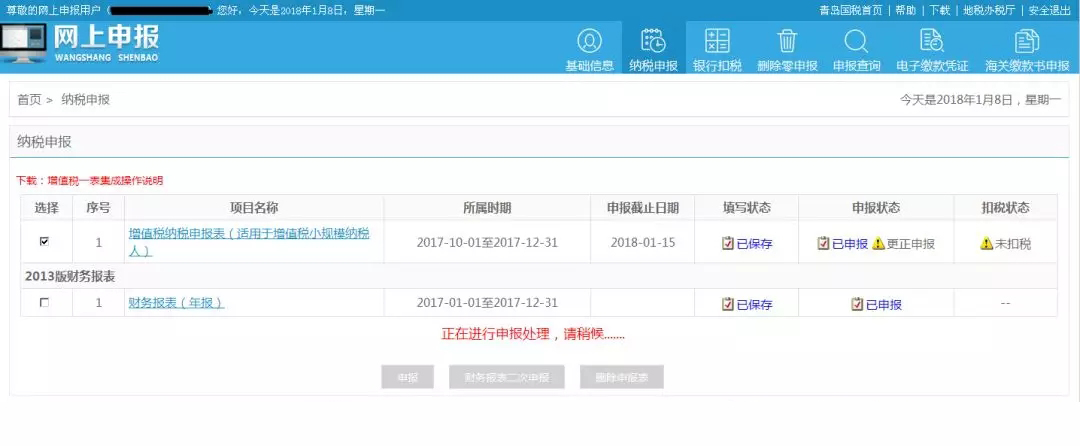The height and width of the screenshot is (446, 1080).
Task: Open 银行扣税 calculator icon
Action: pos(717,41)
